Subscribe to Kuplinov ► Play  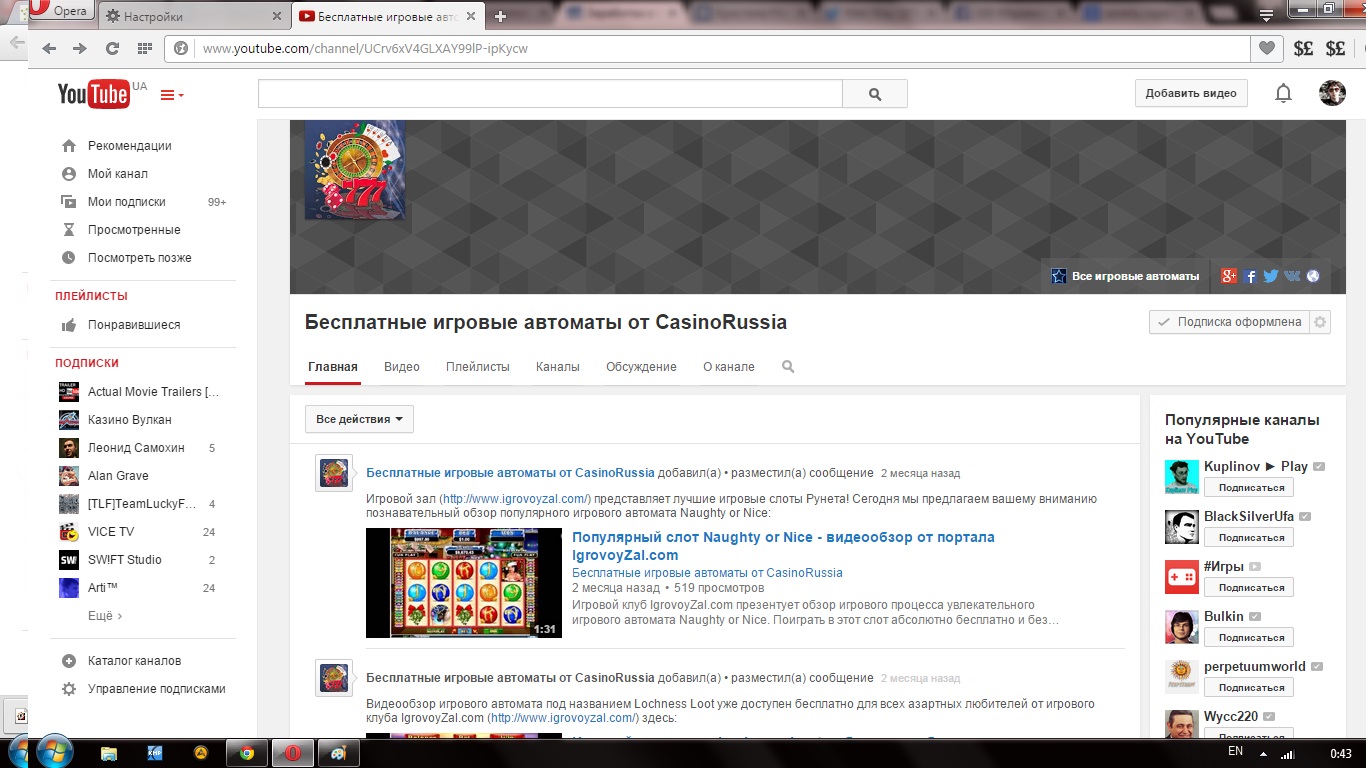(1249, 488)
